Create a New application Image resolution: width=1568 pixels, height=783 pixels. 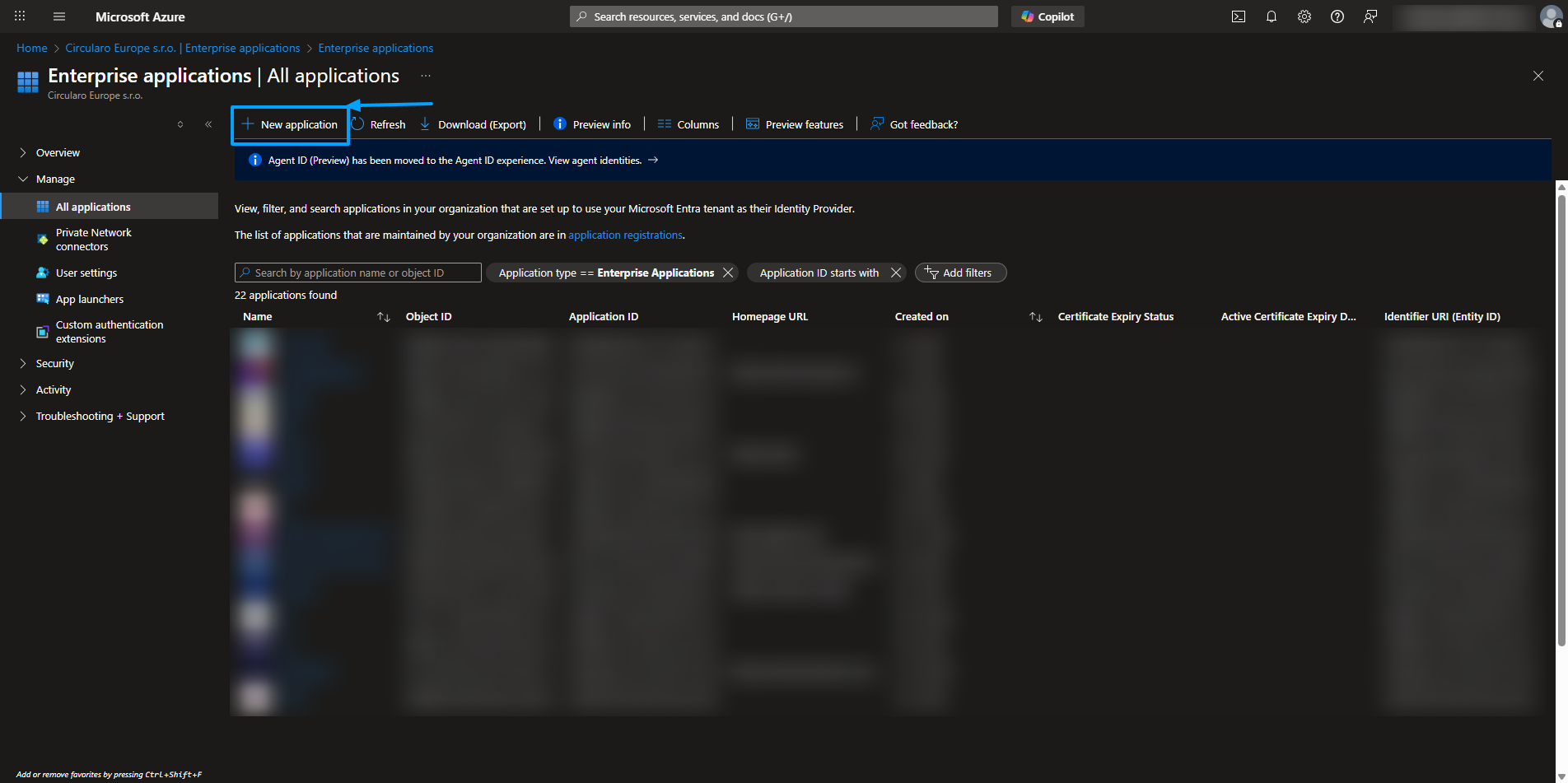[289, 124]
